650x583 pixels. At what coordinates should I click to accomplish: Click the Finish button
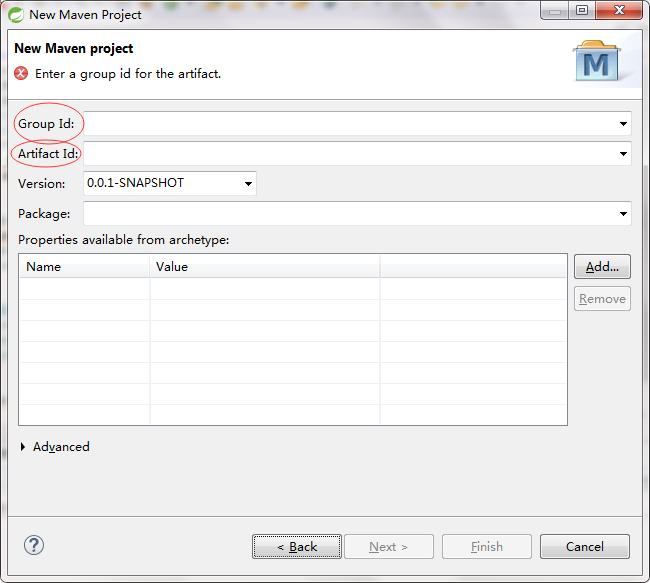point(487,547)
